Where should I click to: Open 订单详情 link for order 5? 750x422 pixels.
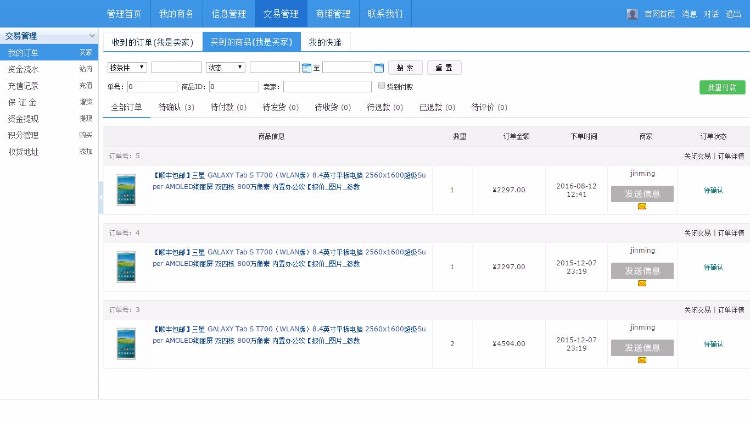click(x=731, y=156)
